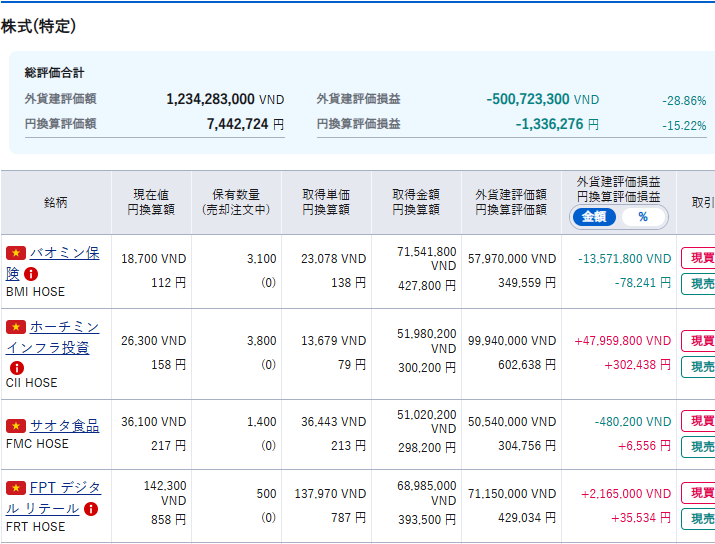Click the Vietnam flag icon beside ホーチミンインフラ投資

[x=15, y=327]
